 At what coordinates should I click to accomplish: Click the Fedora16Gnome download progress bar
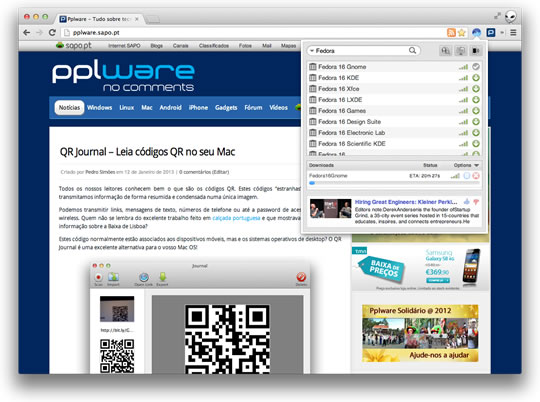[x=394, y=183]
